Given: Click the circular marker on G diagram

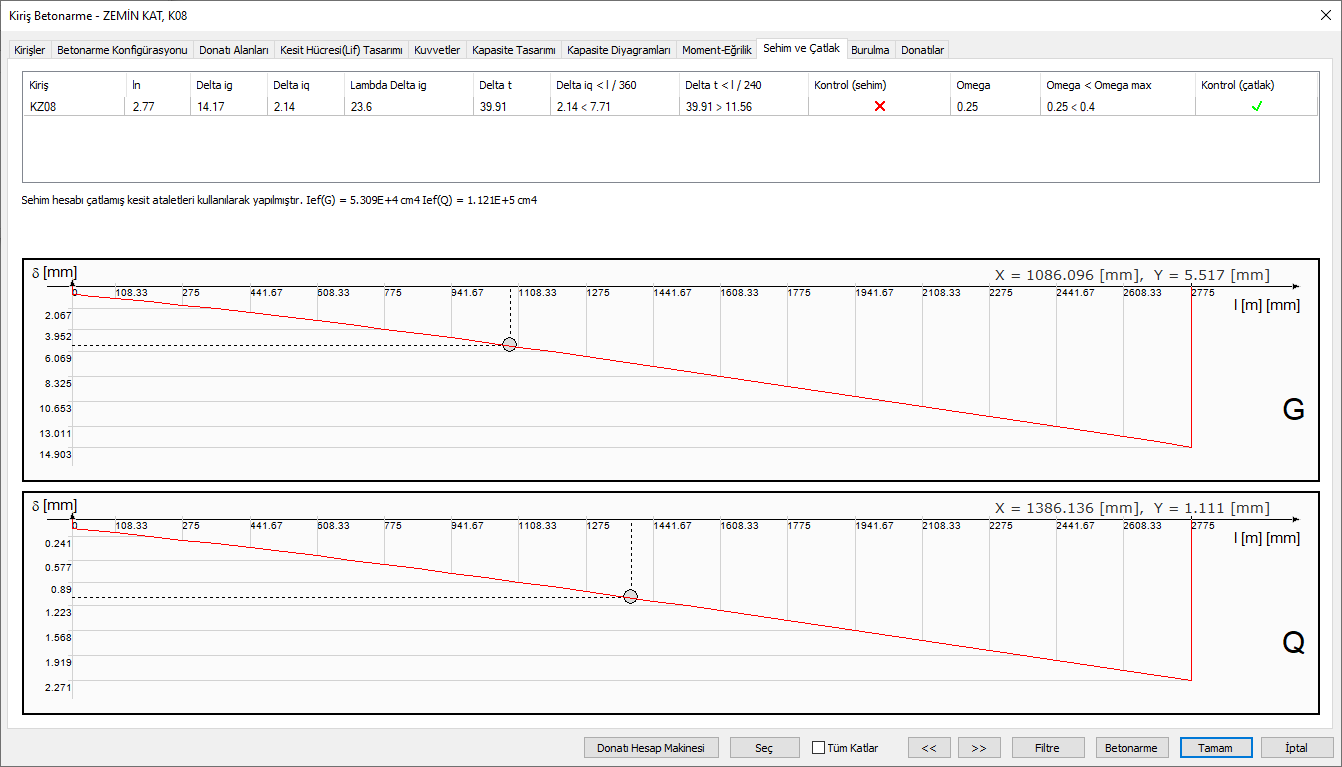Looking at the screenshot, I should click(509, 345).
